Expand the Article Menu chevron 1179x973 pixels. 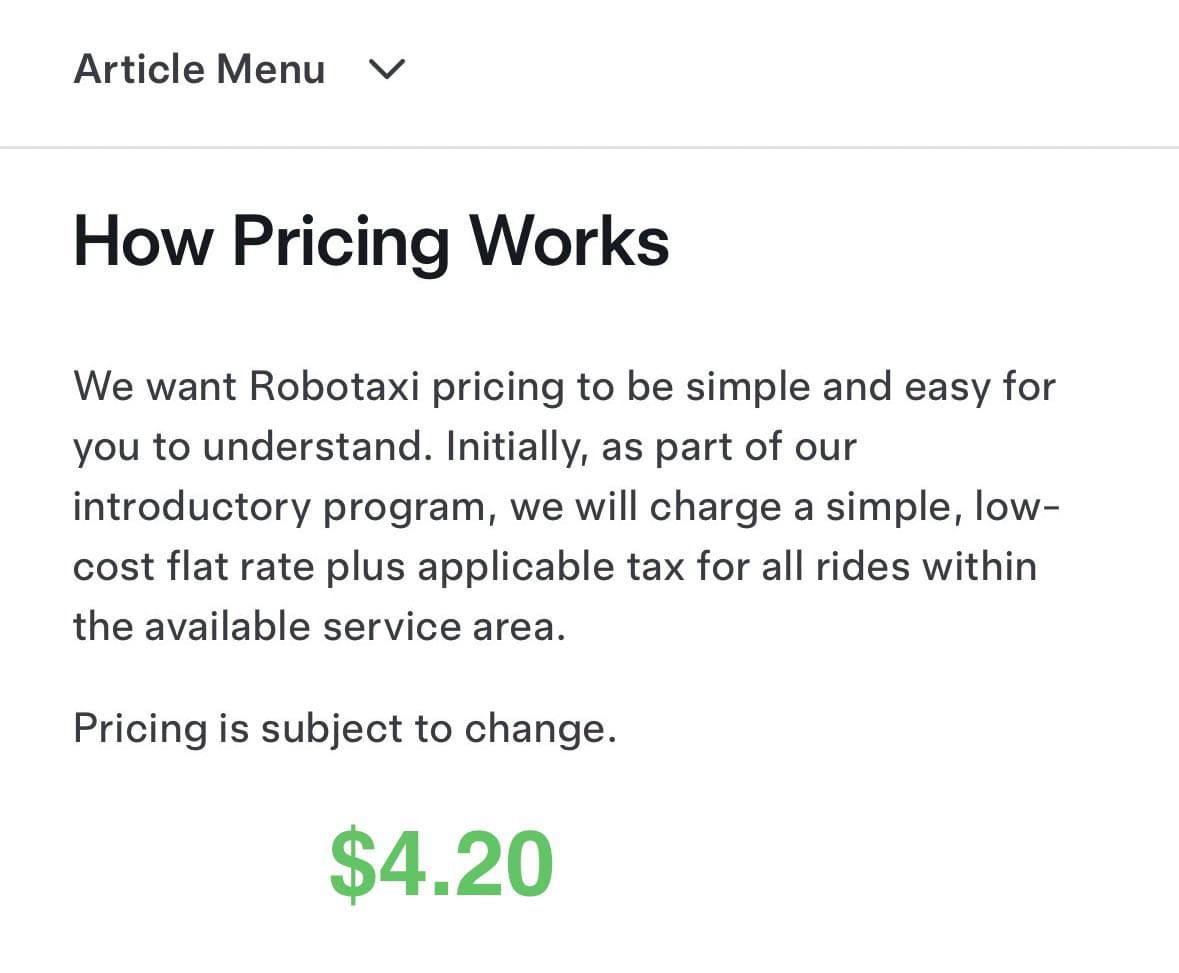(387, 69)
